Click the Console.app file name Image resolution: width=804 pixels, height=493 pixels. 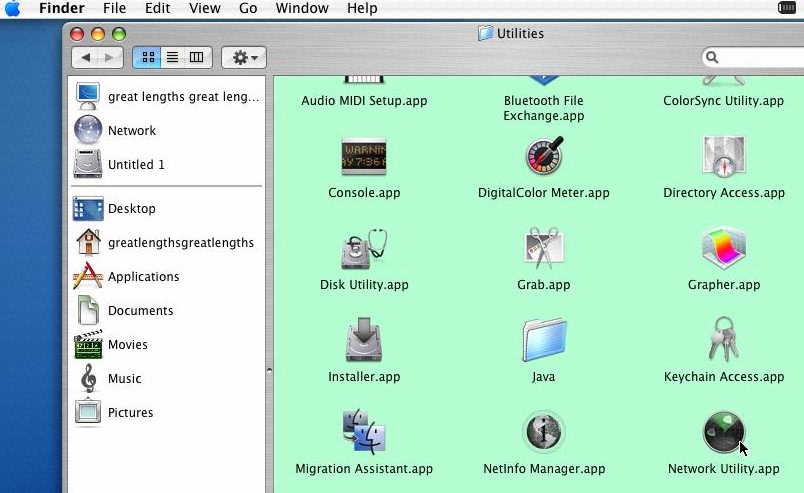click(364, 192)
